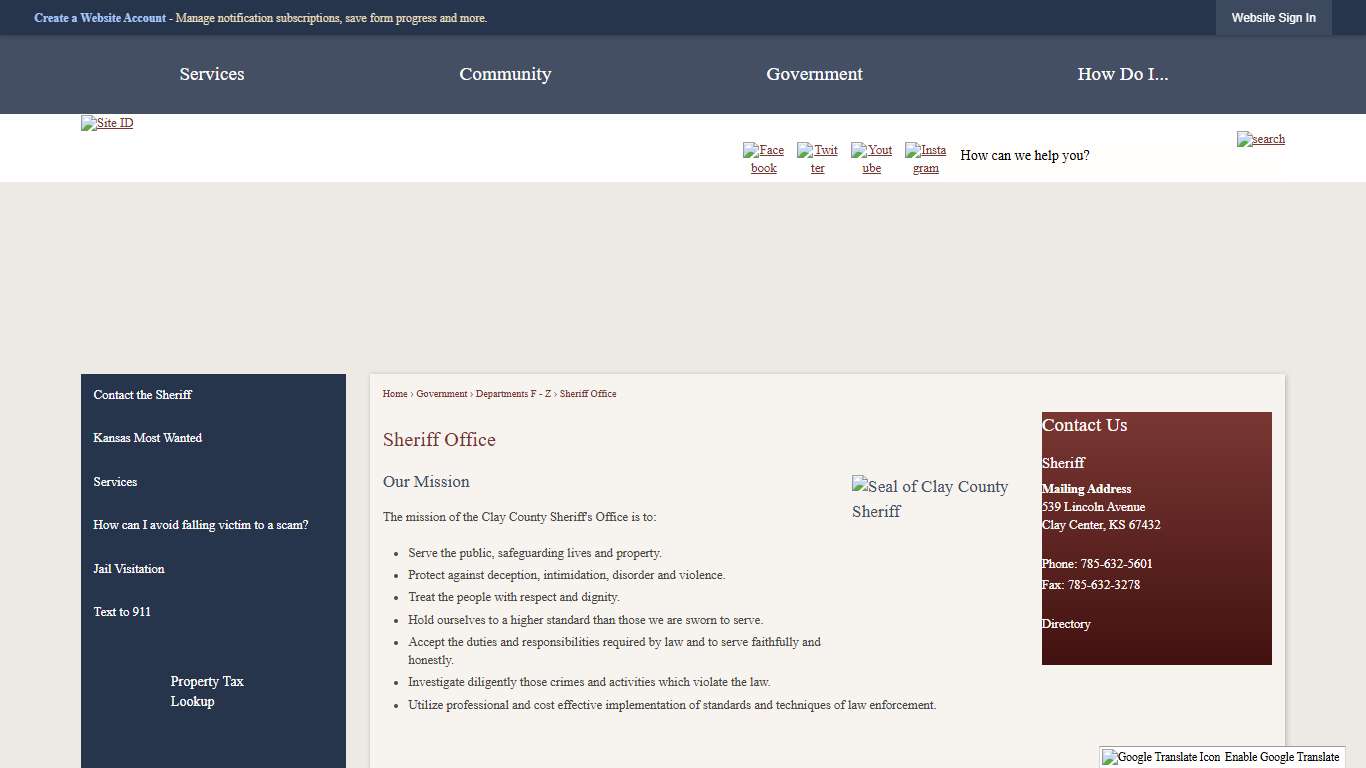The image size is (1366, 768).
Task: Expand the Community menu
Action: [x=505, y=74]
